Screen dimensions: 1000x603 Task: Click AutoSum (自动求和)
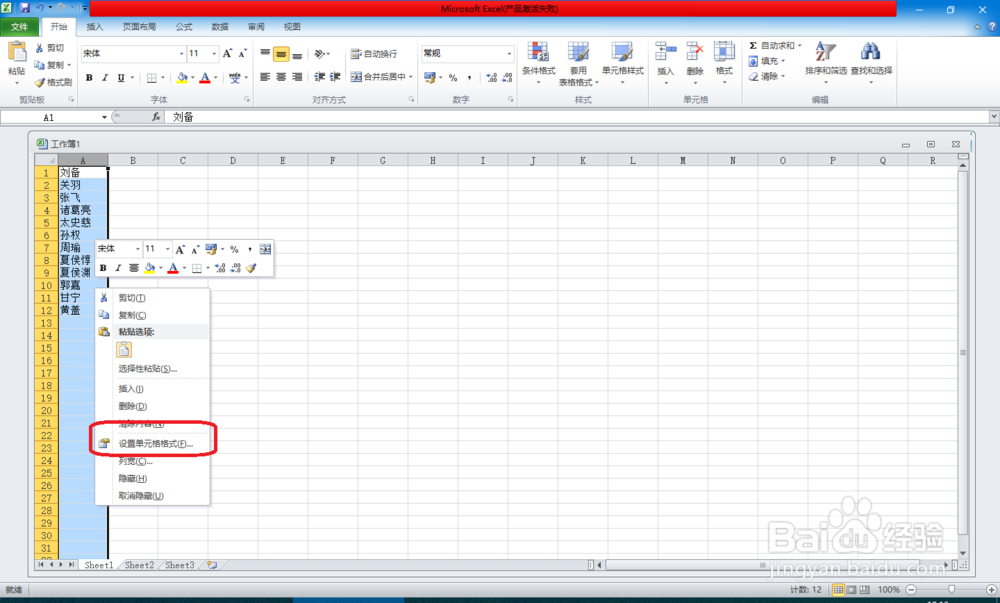click(772, 46)
